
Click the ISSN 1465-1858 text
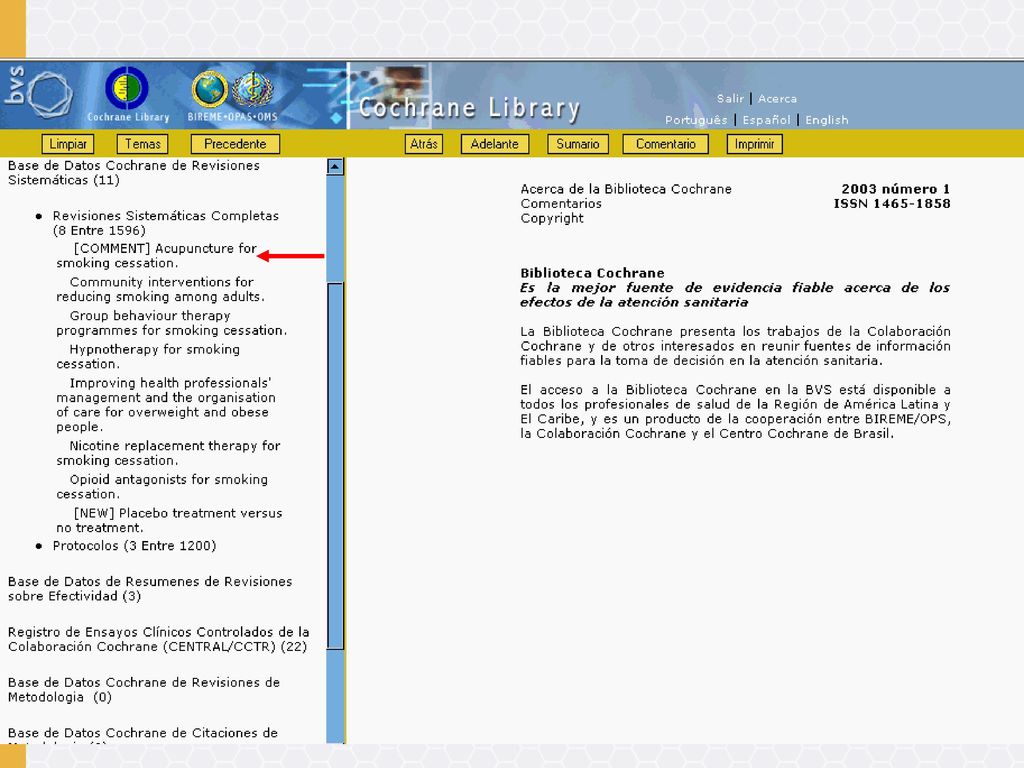pos(891,204)
